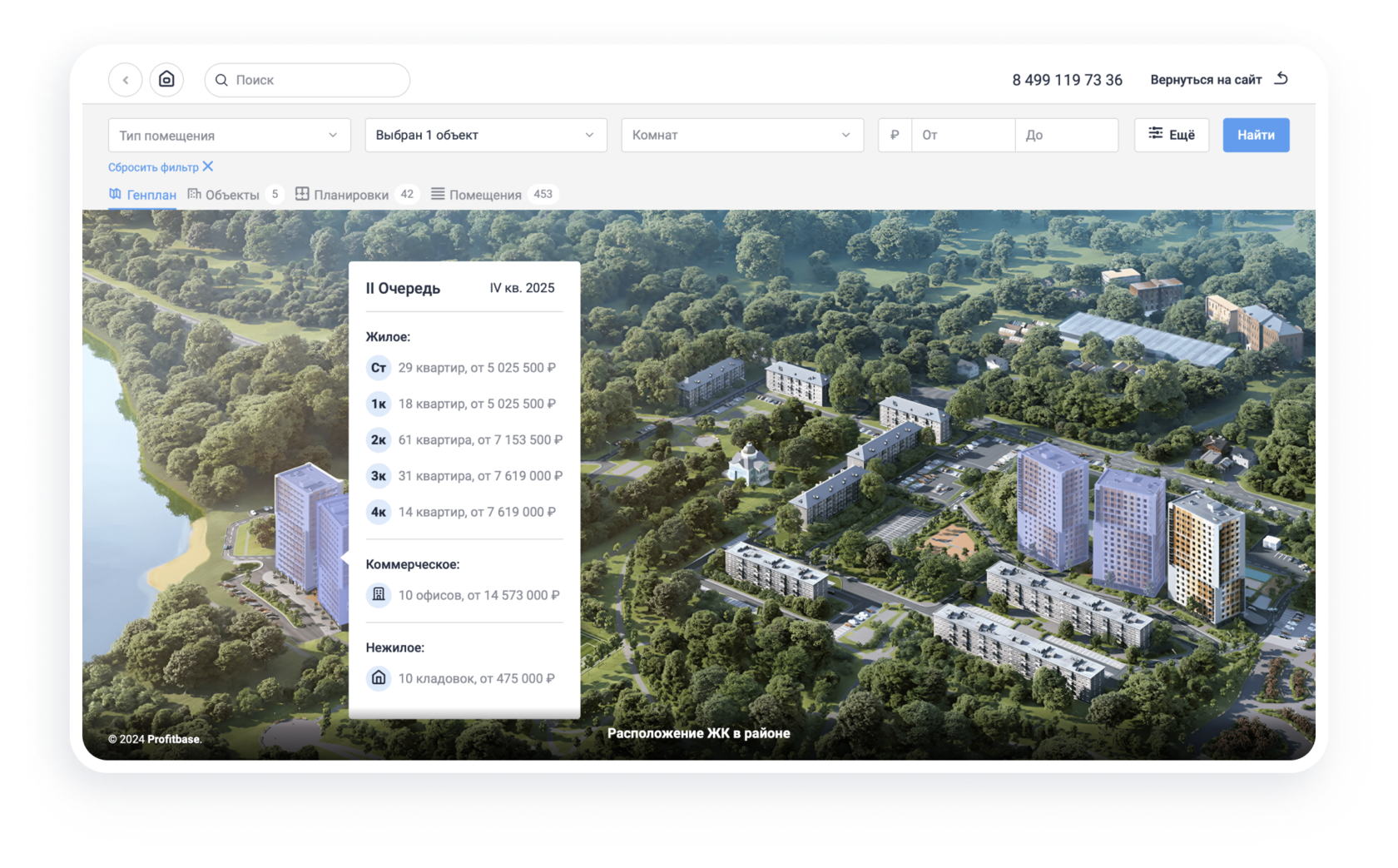This screenshot has height=868, width=1398.
Task: Click the От minimum price field
Action: point(964,135)
